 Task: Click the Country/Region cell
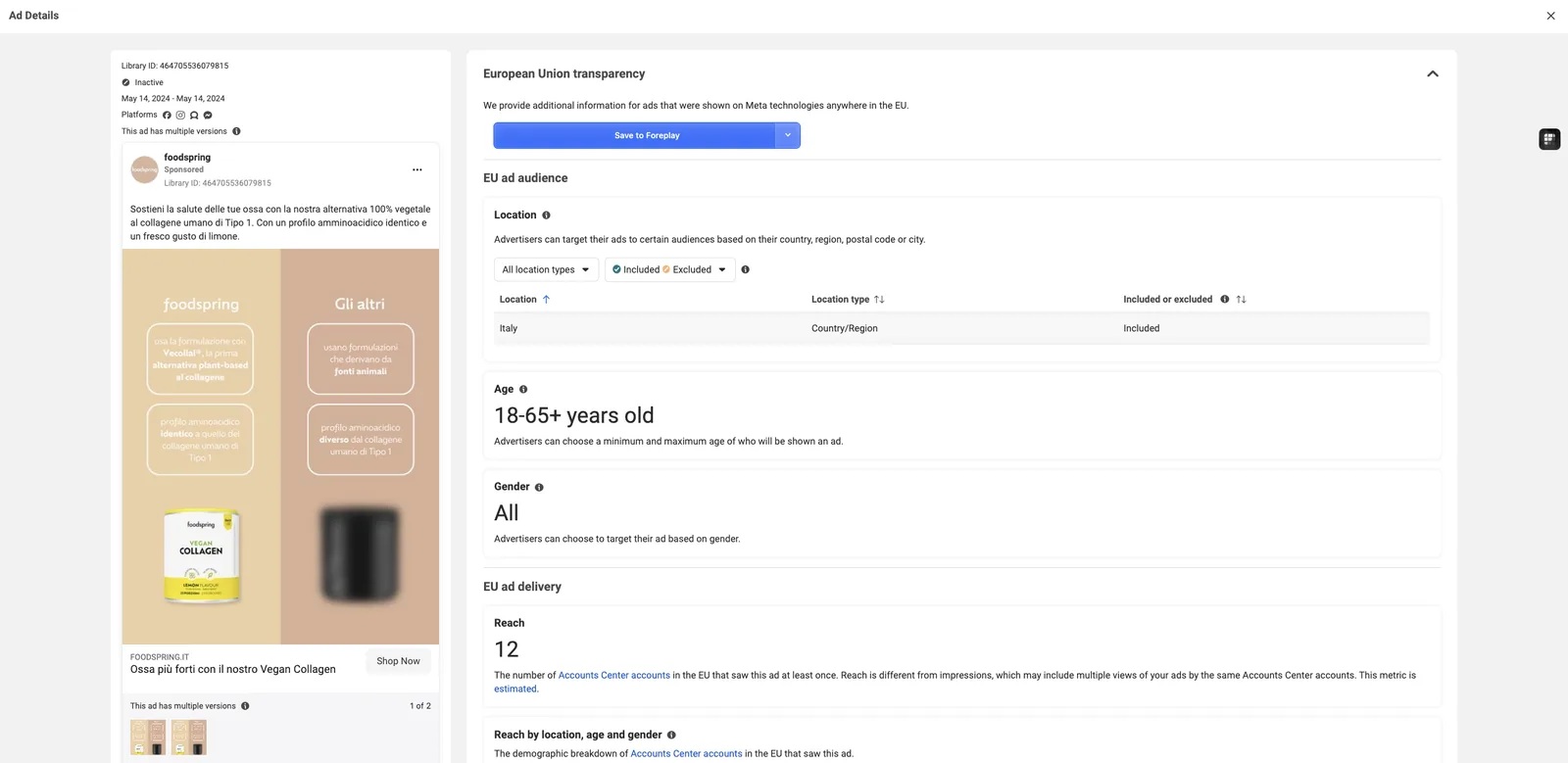845,328
